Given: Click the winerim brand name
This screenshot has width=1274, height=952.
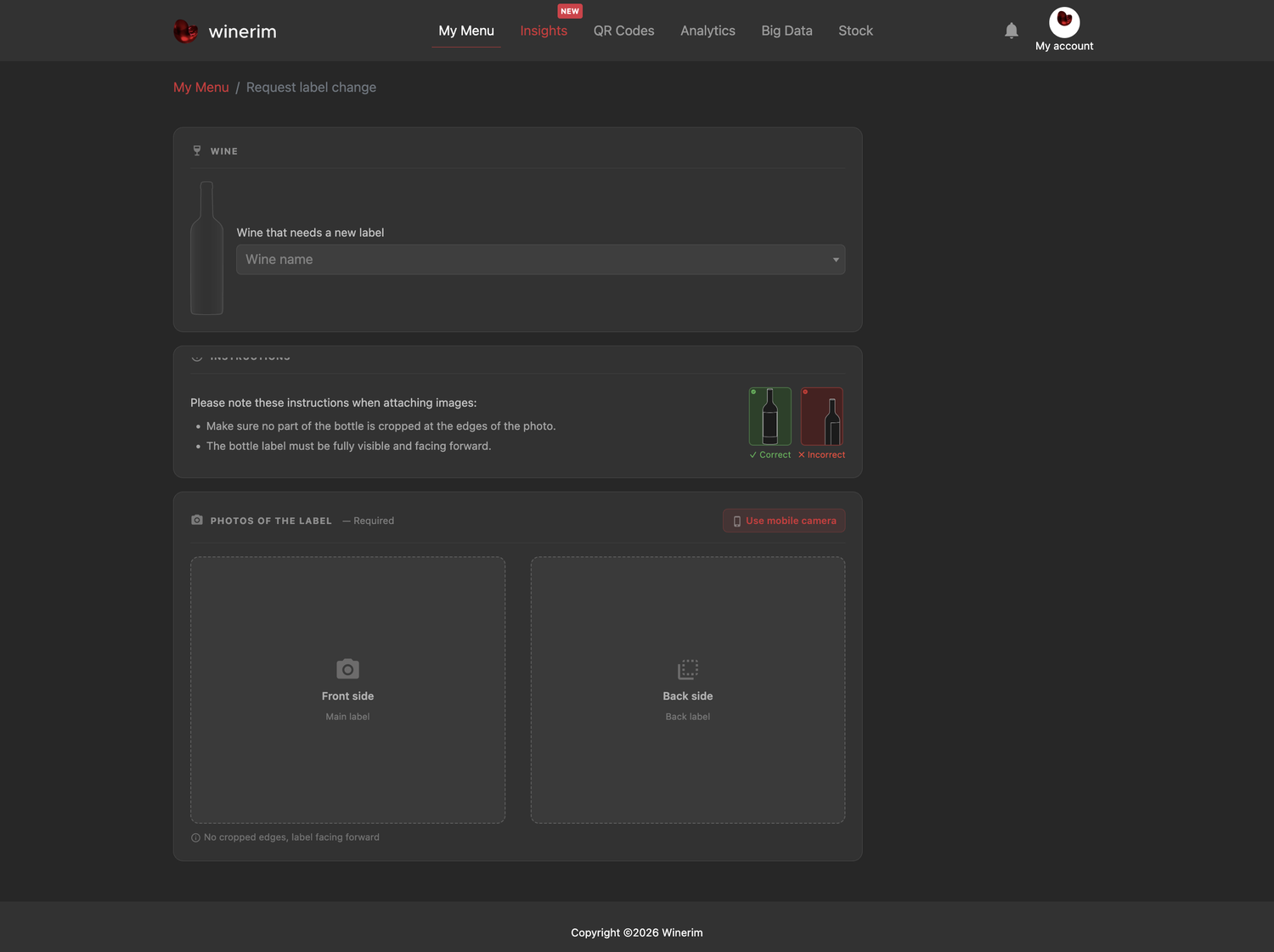Looking at the screenshot, I should pos(242,31).
